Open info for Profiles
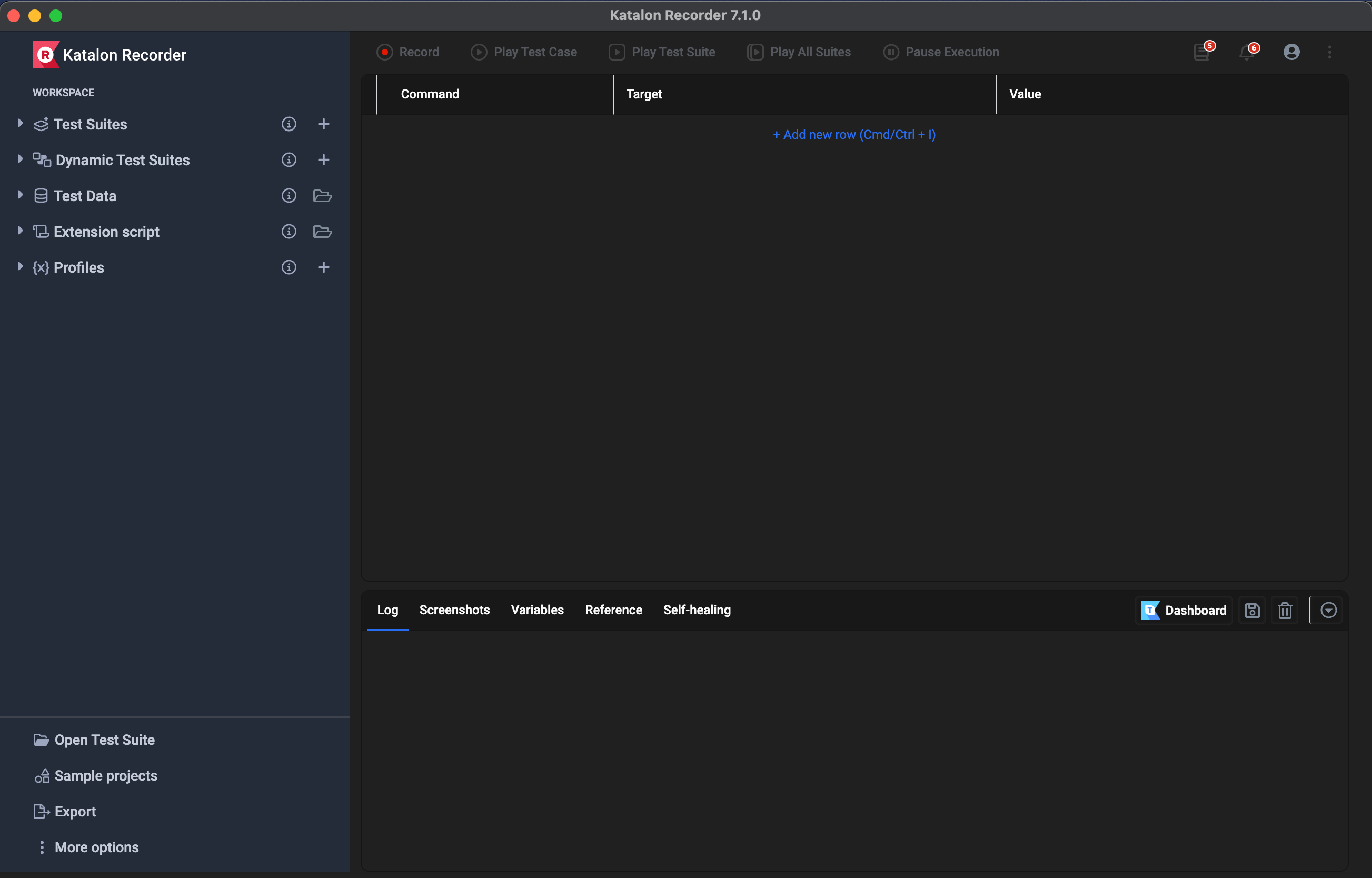Image resolution: width=1372 pixels, height=878 pixels. coord(289,267)
